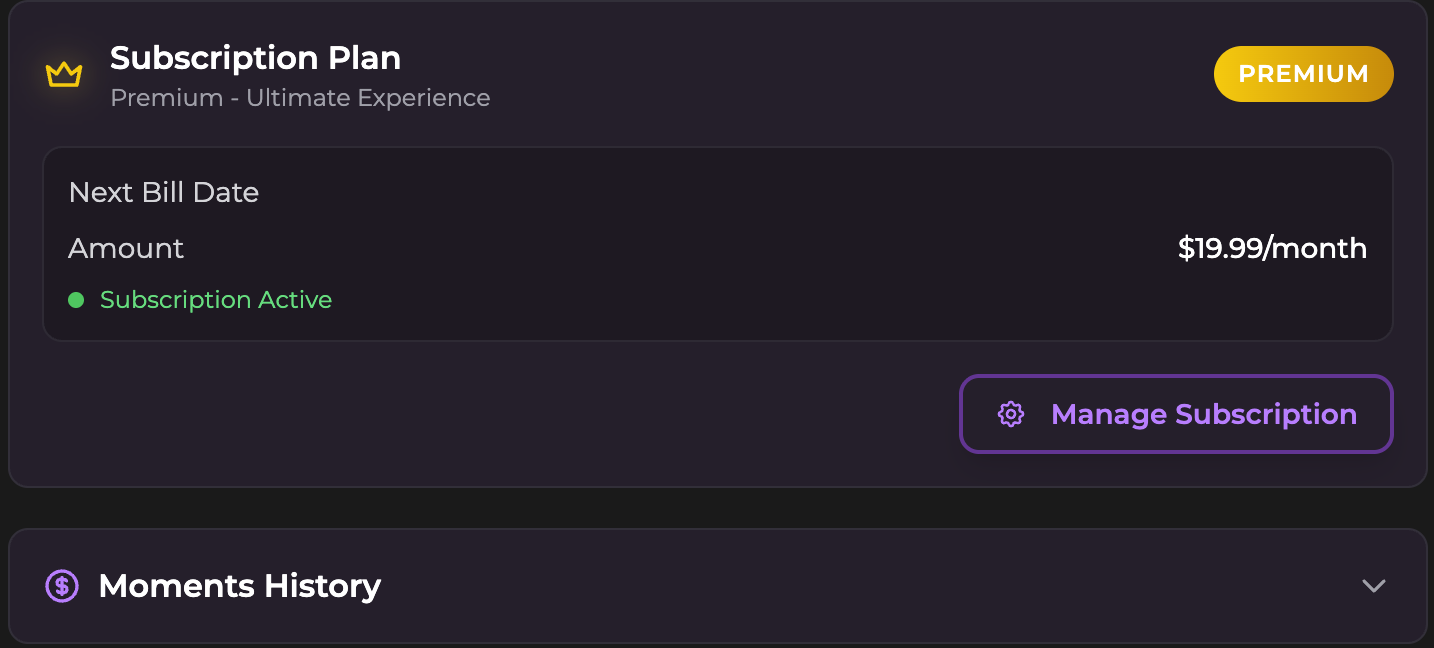Click the green subscription status dot
The width and height of the screenshot is (1434, 648).
pos(76,300)
